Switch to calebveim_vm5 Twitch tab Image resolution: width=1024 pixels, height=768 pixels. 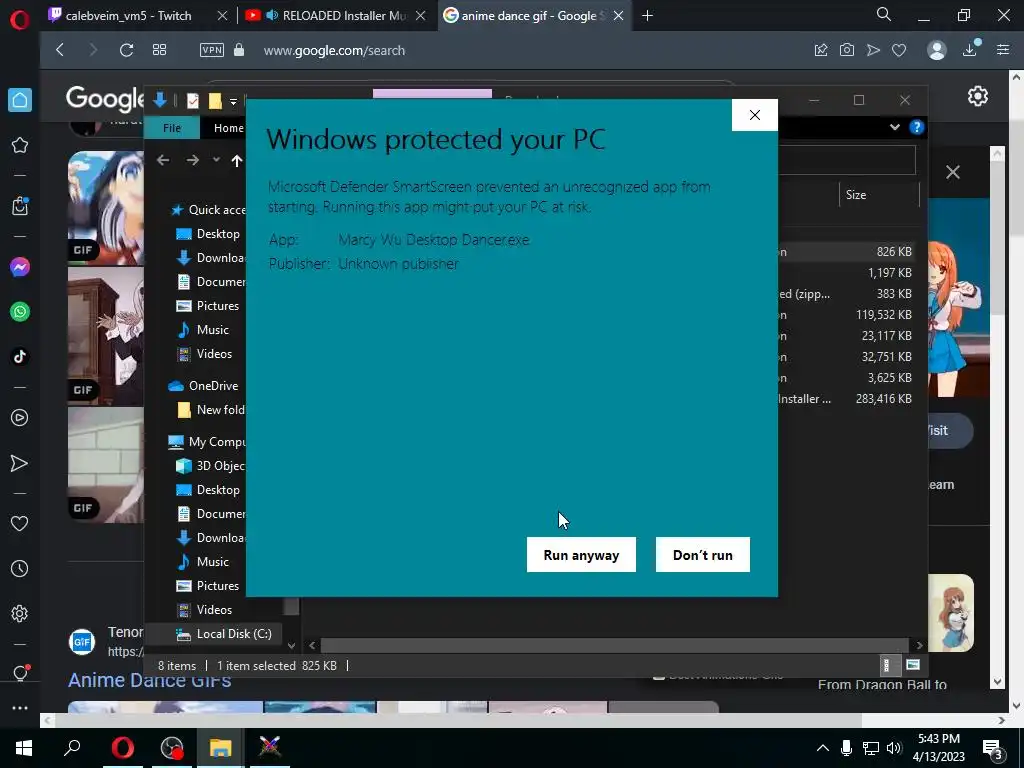(128, 16)
